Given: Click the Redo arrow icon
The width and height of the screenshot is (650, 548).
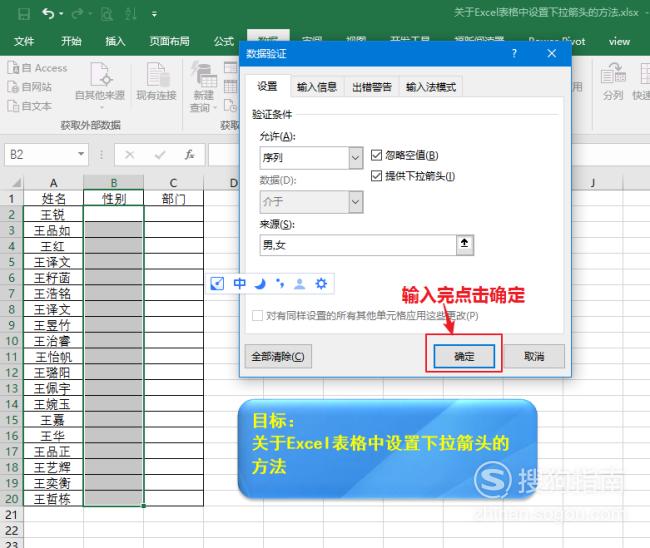Looking at the screenshot, I should pyautogui.click(x=77, y=14).
